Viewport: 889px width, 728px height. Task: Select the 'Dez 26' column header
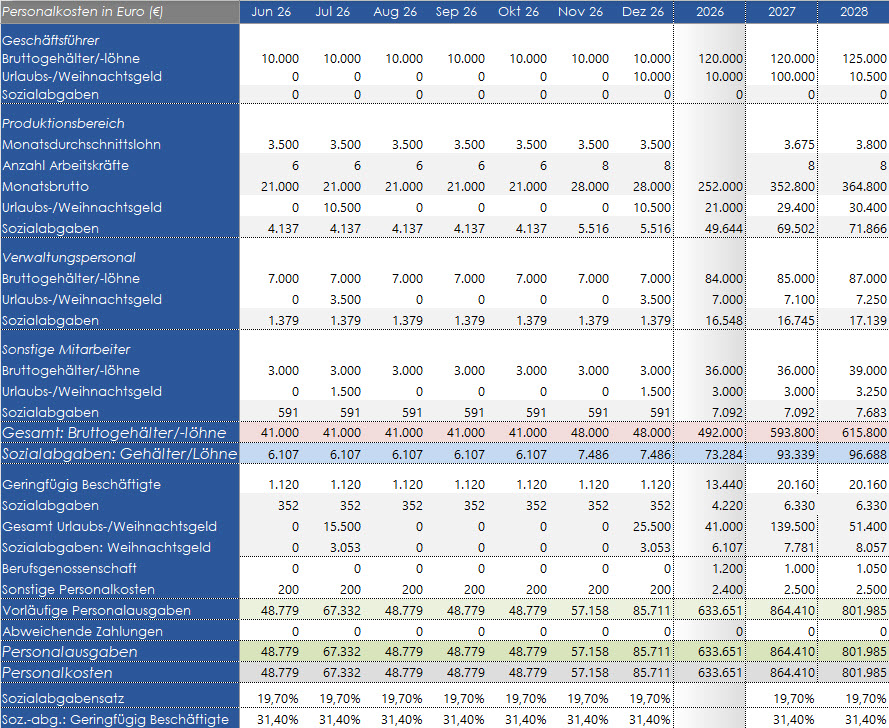click(642, 11)
